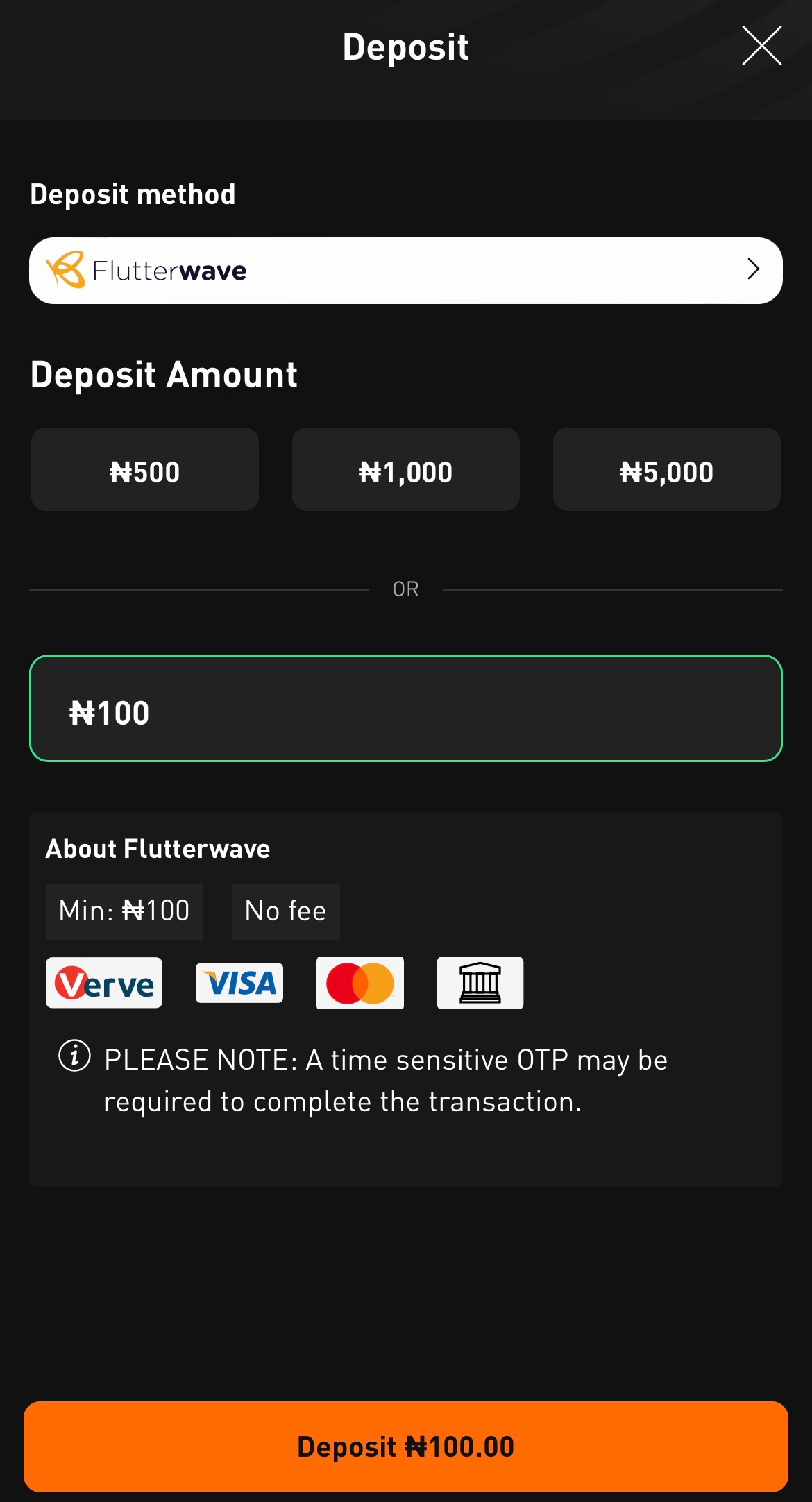Click the OTP notice text
Viewport: 812px width, 1502px height.
[x=385, y=1081]
